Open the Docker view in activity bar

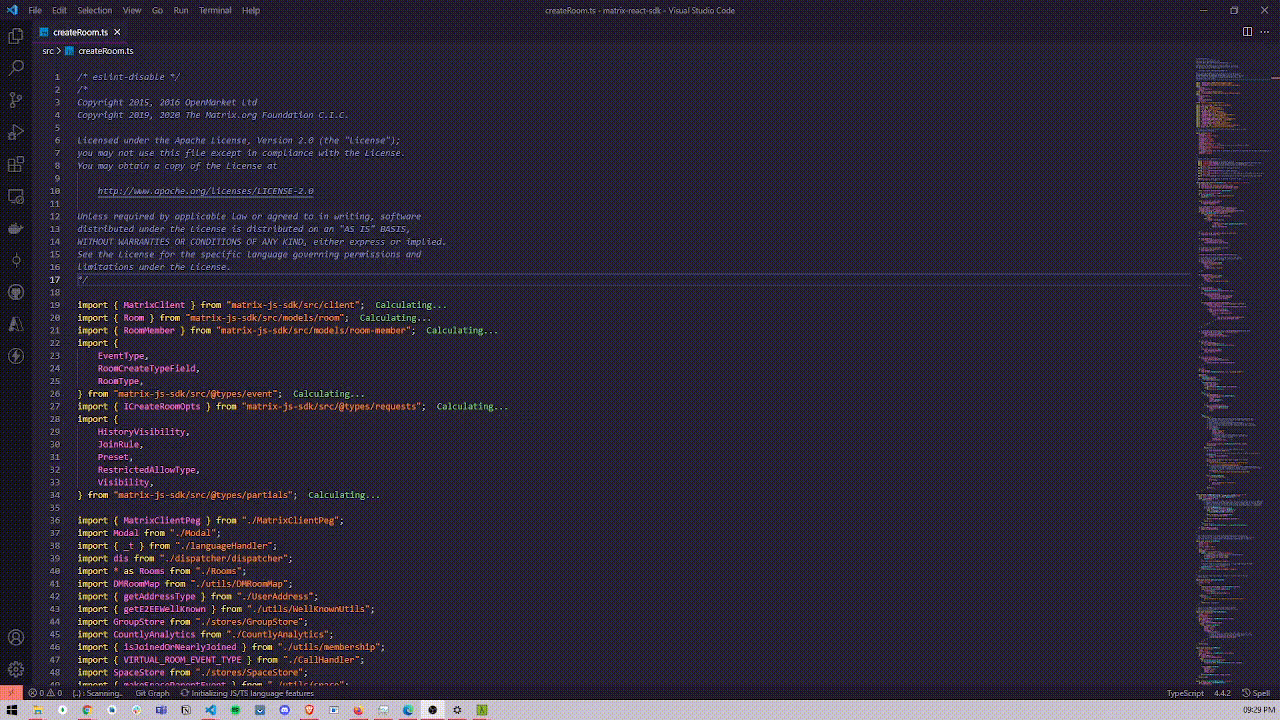15,228
